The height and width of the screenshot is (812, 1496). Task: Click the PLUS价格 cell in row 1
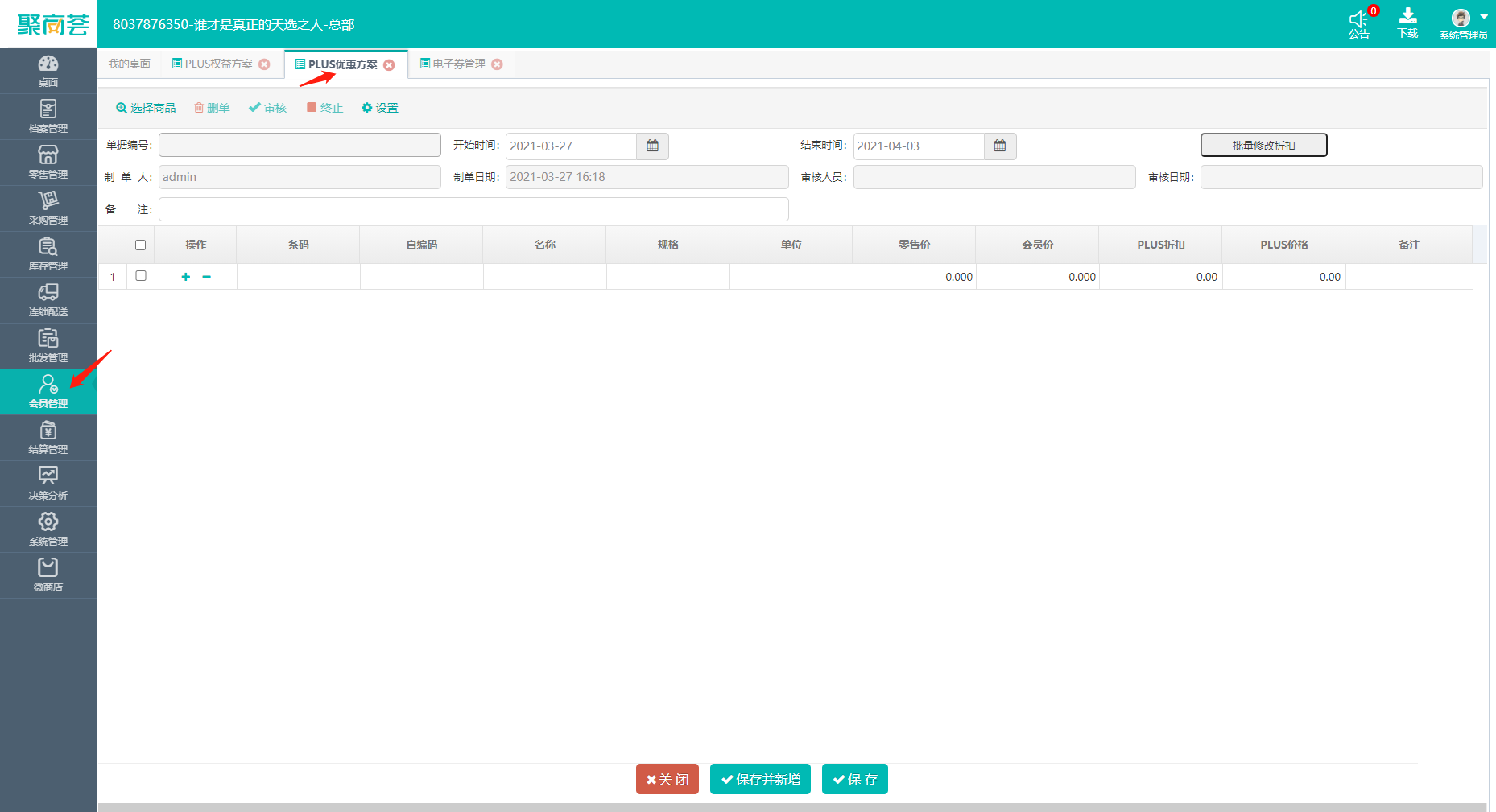point(1283,277)
